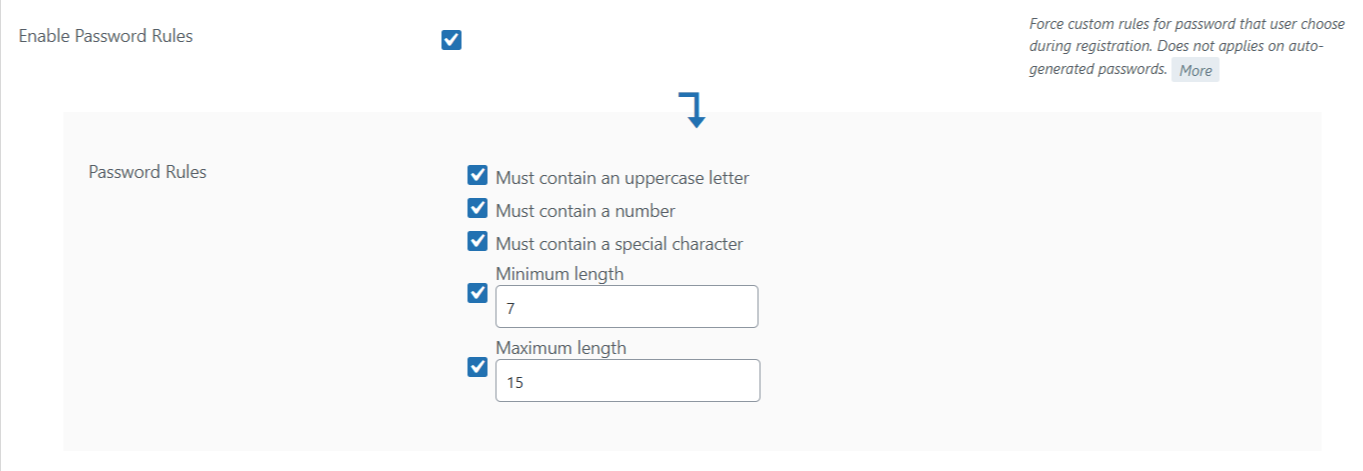
Task: Toggle the special character requirement checkbox
Action: pyautogui.click(x=477, y=242)
